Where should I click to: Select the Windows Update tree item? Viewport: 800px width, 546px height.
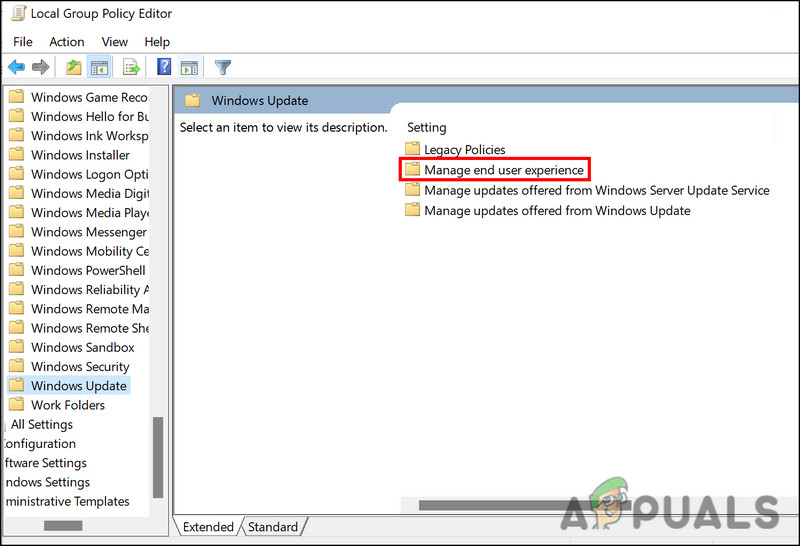pos(79,386)
